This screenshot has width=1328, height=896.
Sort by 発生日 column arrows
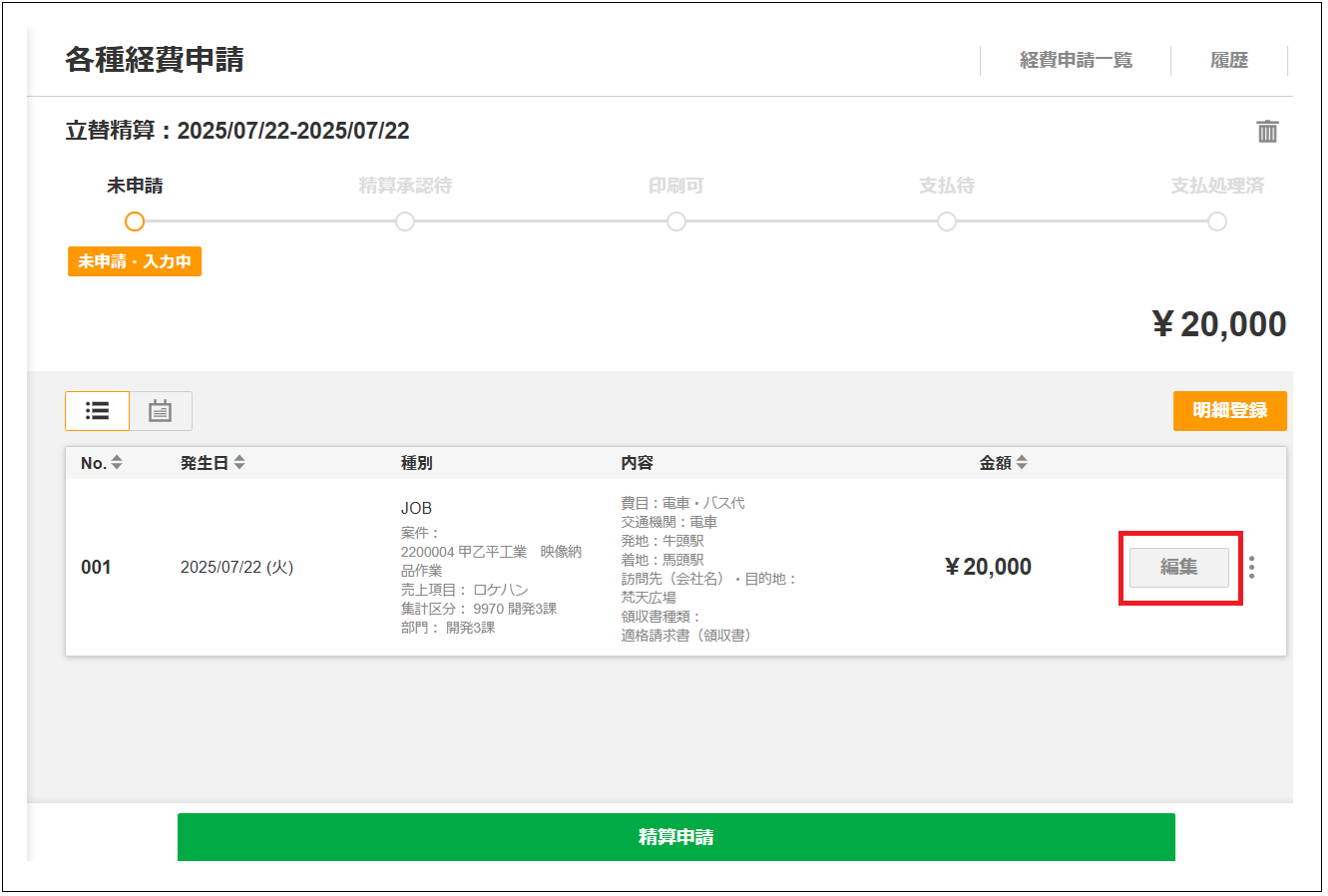(239, 463)
